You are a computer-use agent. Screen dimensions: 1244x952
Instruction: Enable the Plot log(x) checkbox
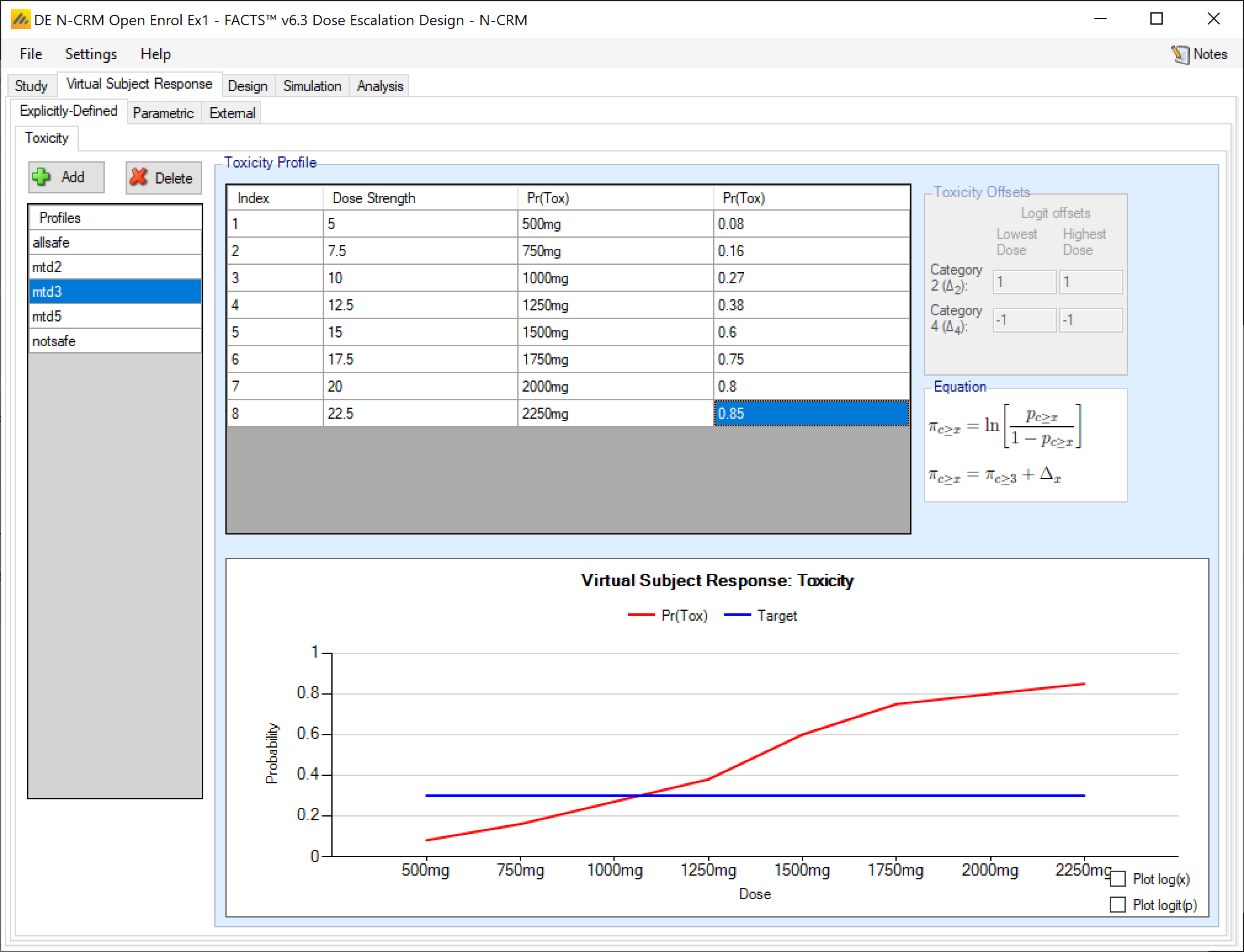tap(1118, 879)
